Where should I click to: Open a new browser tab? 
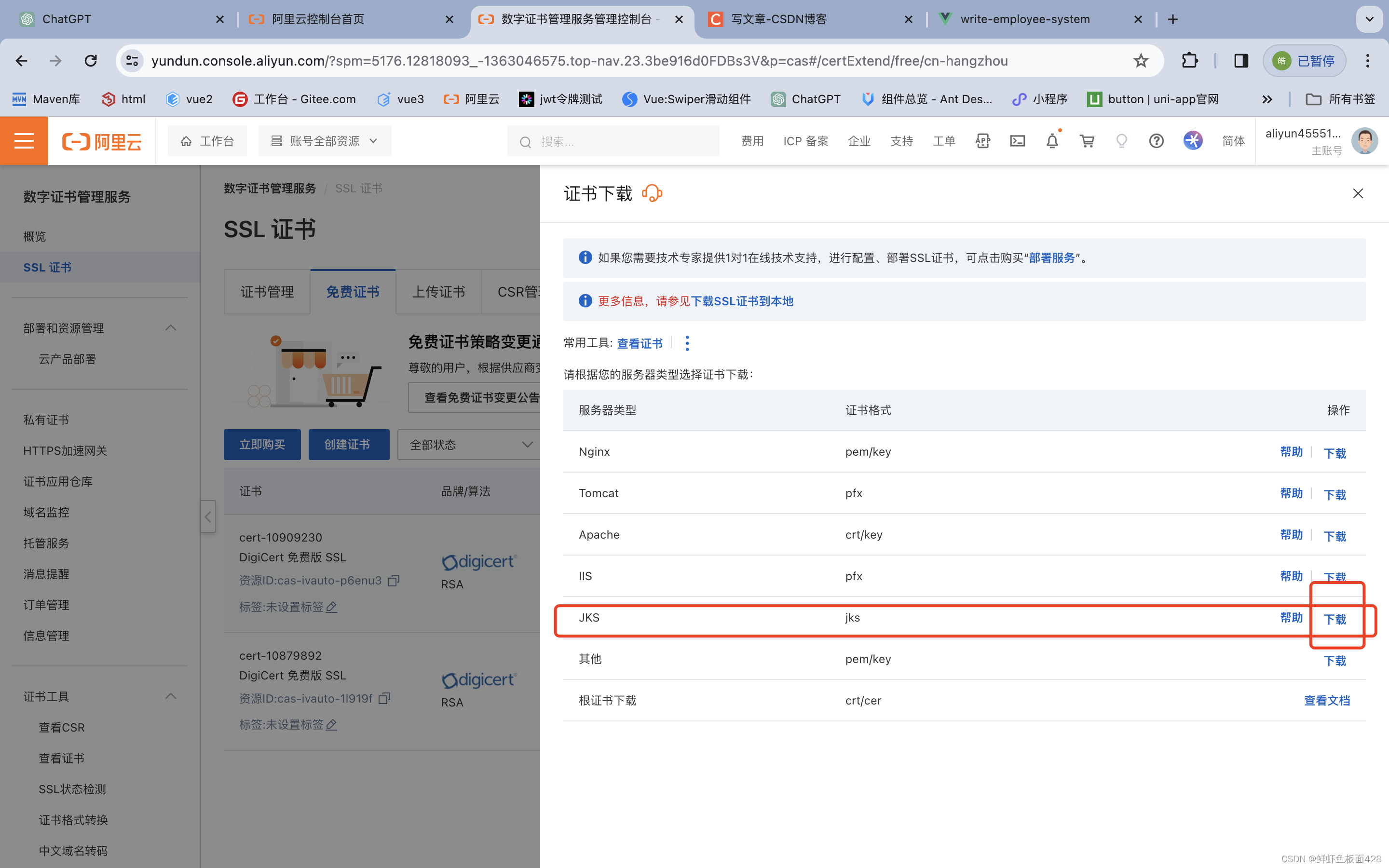(x=1172, y=19)
